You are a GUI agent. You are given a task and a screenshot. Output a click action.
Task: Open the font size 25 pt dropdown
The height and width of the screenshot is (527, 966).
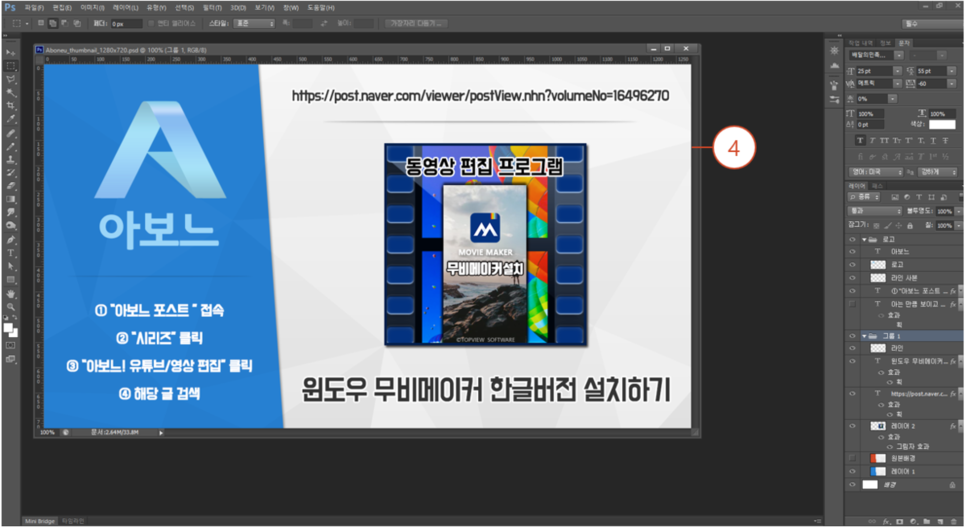pos(898,71)
